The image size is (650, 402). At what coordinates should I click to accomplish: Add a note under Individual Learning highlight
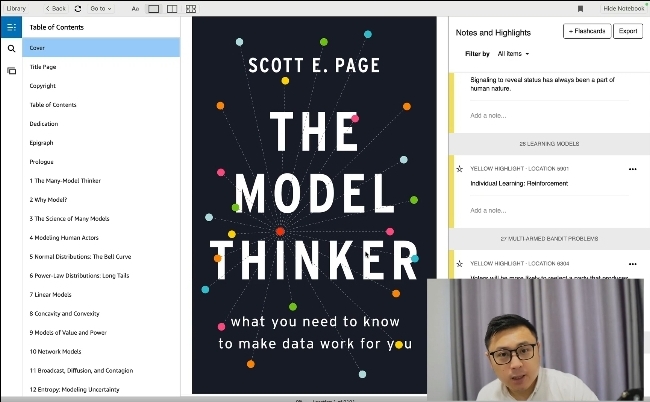[x=488, y=211]
